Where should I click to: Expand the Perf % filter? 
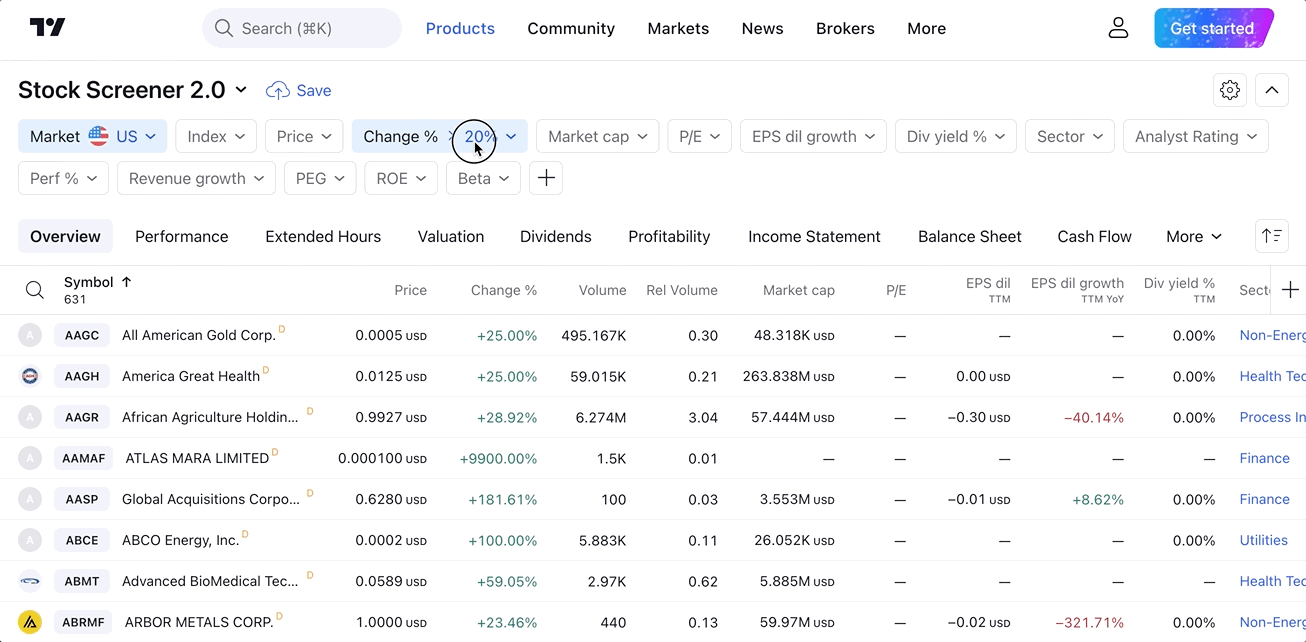(x=63, y=178)
